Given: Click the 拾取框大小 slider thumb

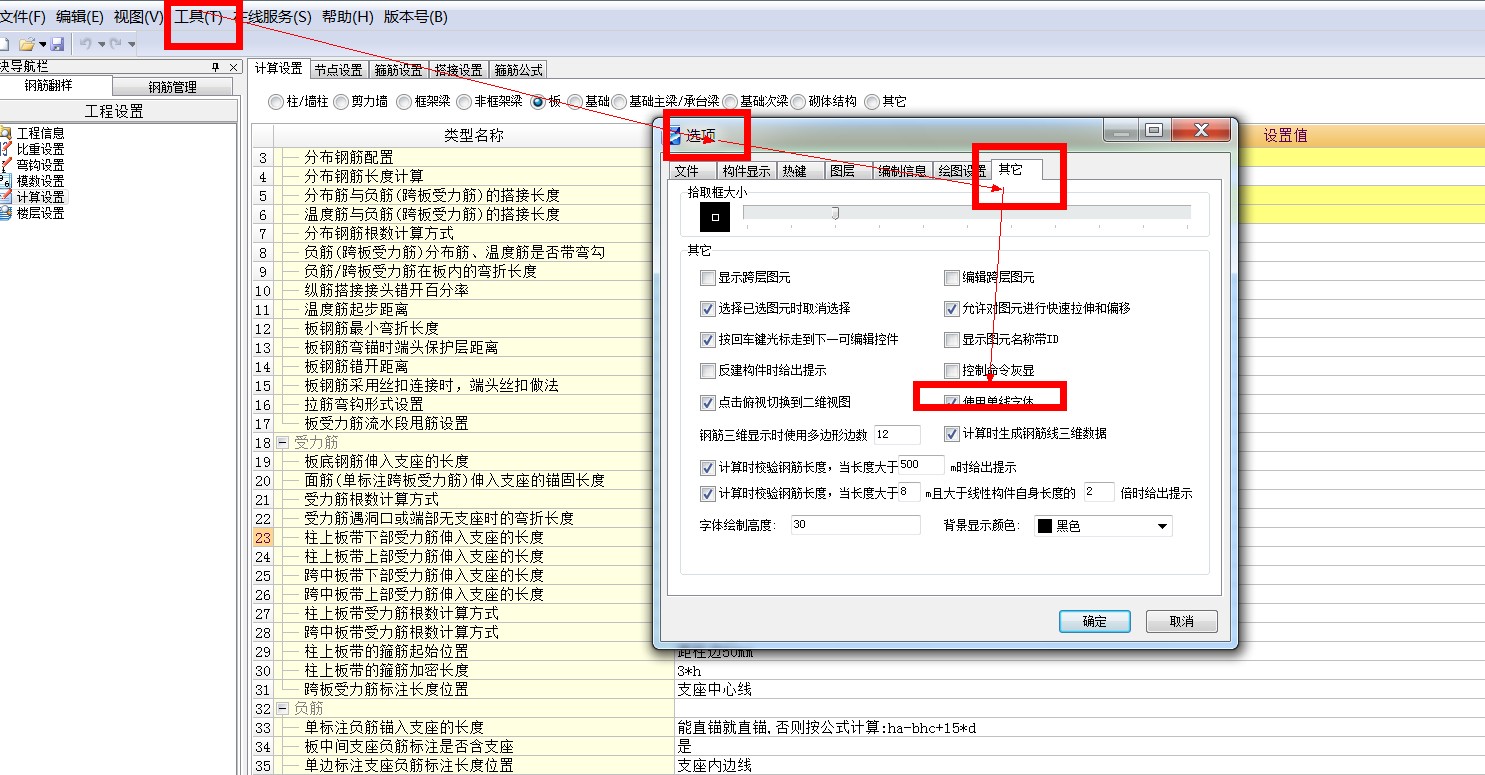Looking at the screenshot, I should [x=835, y=212].
